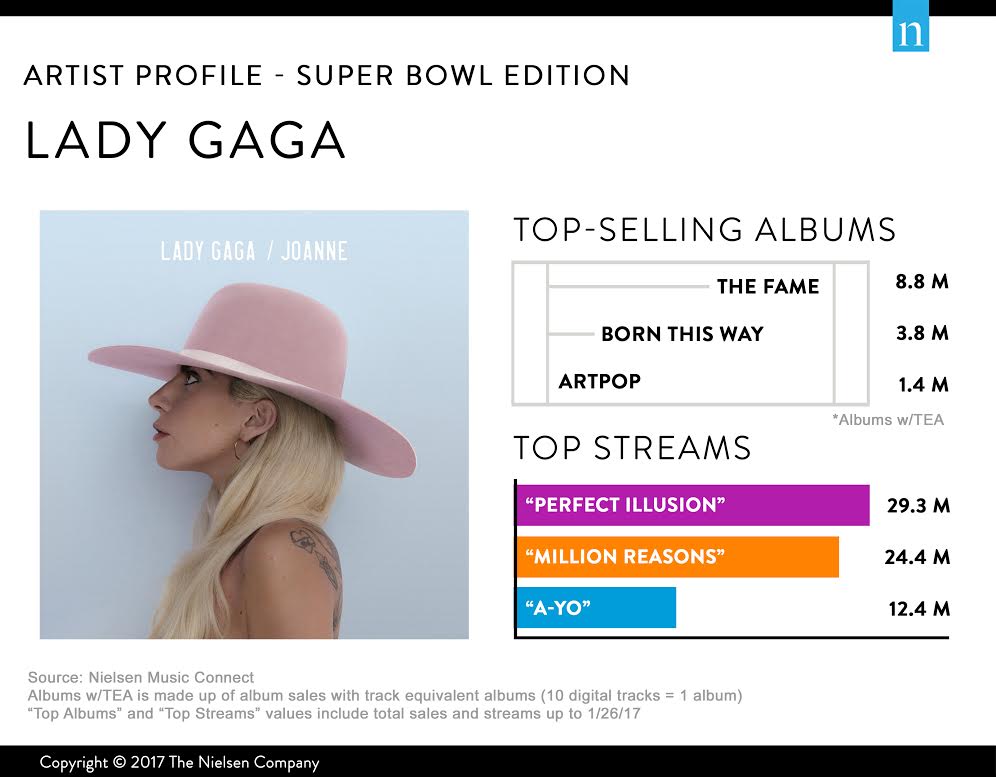Click the orange "Million Reasons" bar
This screenshot has width=996, height=777.
pos(677,557)
